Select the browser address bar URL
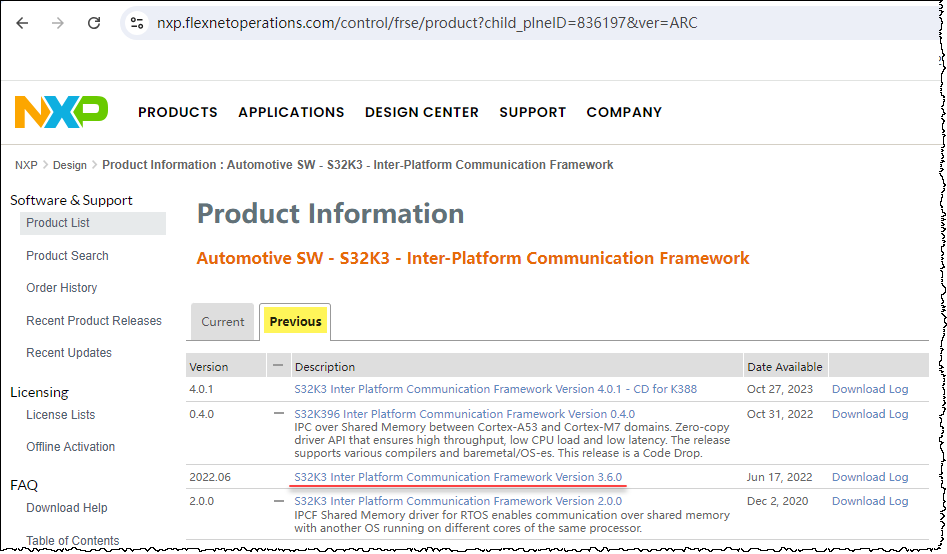The height and width of the screenshot is (554, 947). 427,23
